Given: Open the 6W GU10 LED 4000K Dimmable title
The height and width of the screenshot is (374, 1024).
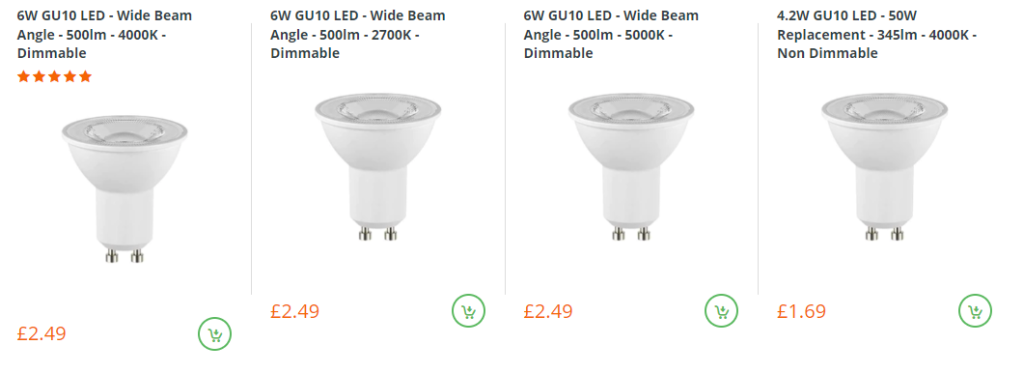Looking at the screenshot, I should point(104,35).
